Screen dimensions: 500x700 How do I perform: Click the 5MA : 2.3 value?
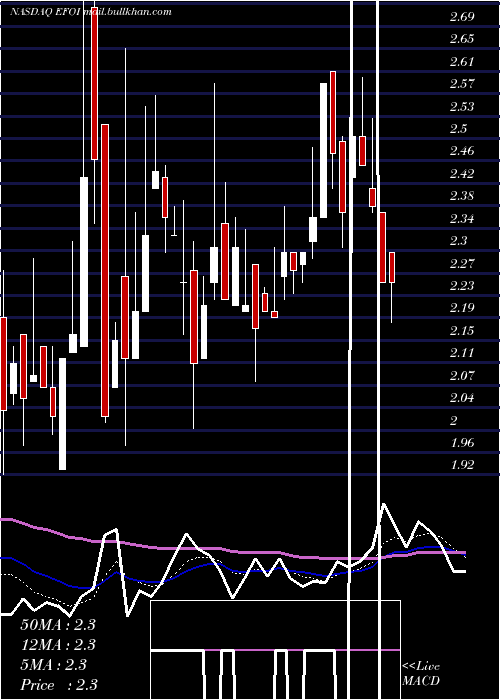tap(54, 665)
